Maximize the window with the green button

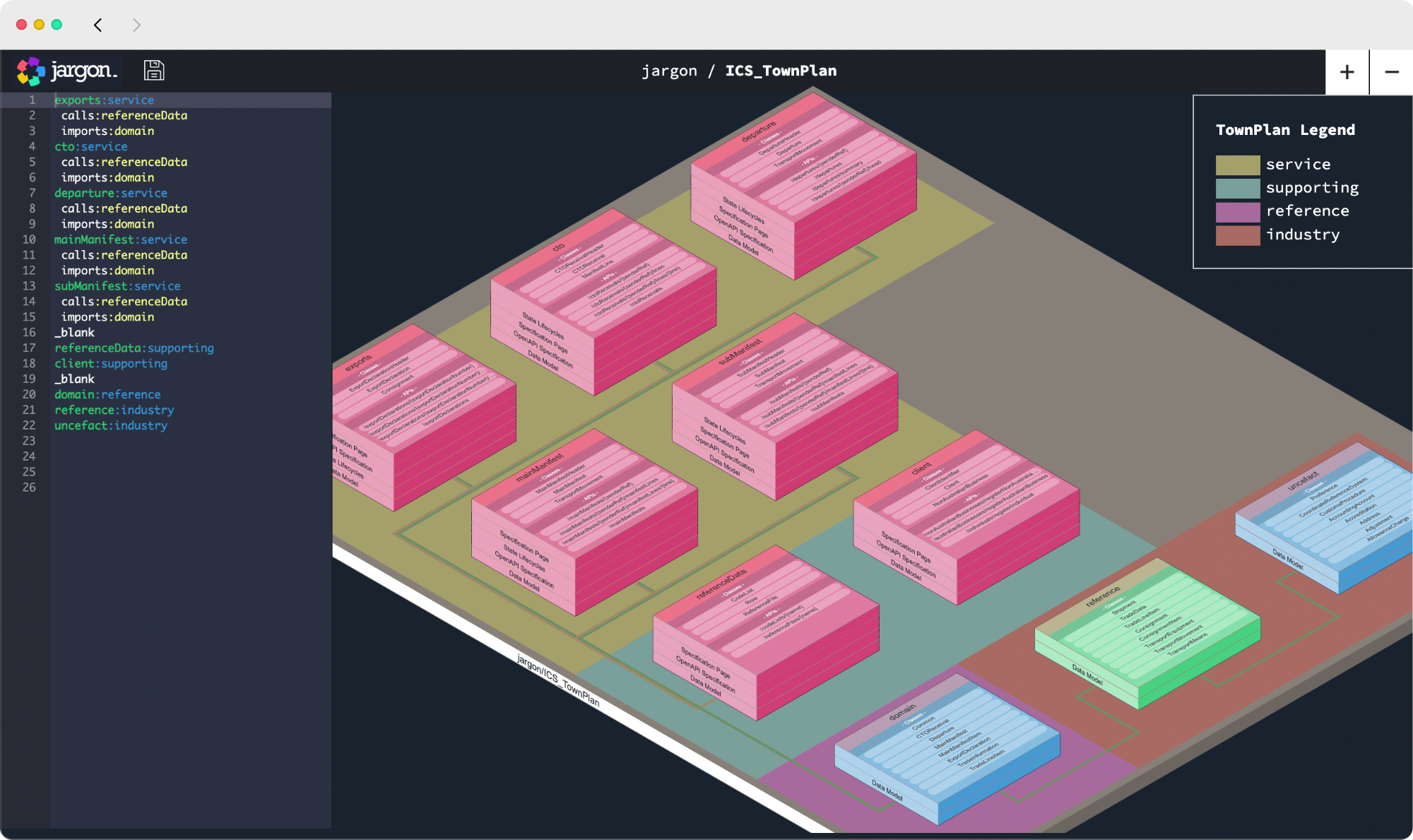[57, 25]
